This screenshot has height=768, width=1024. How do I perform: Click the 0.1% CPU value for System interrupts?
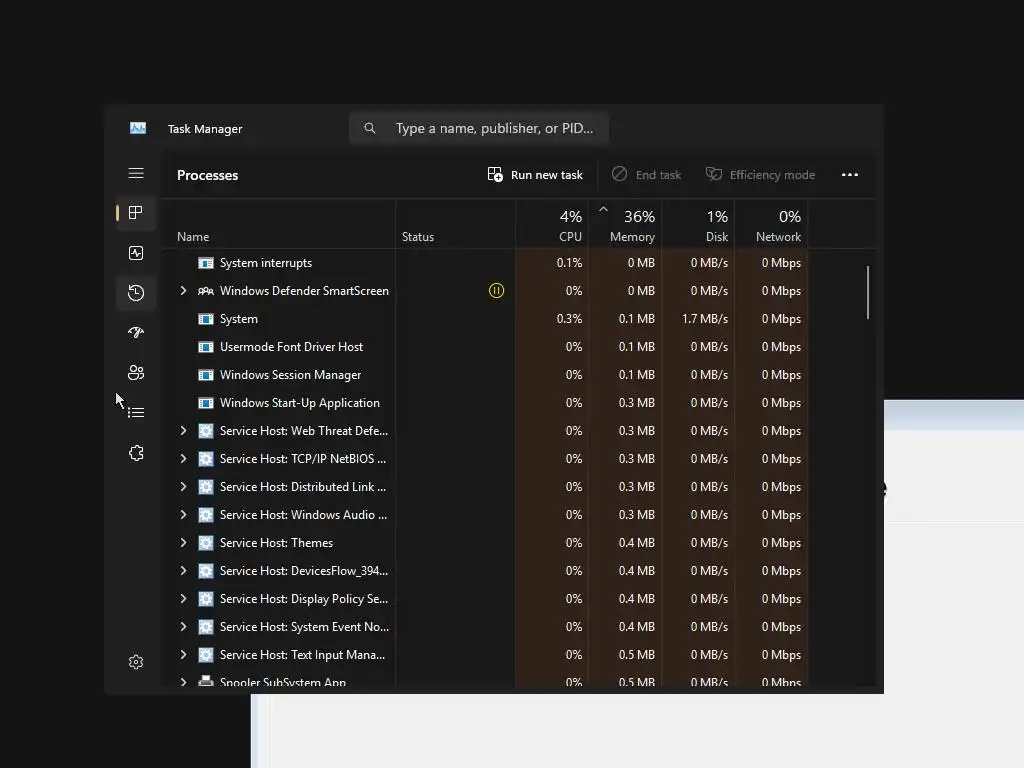[569, 263]
